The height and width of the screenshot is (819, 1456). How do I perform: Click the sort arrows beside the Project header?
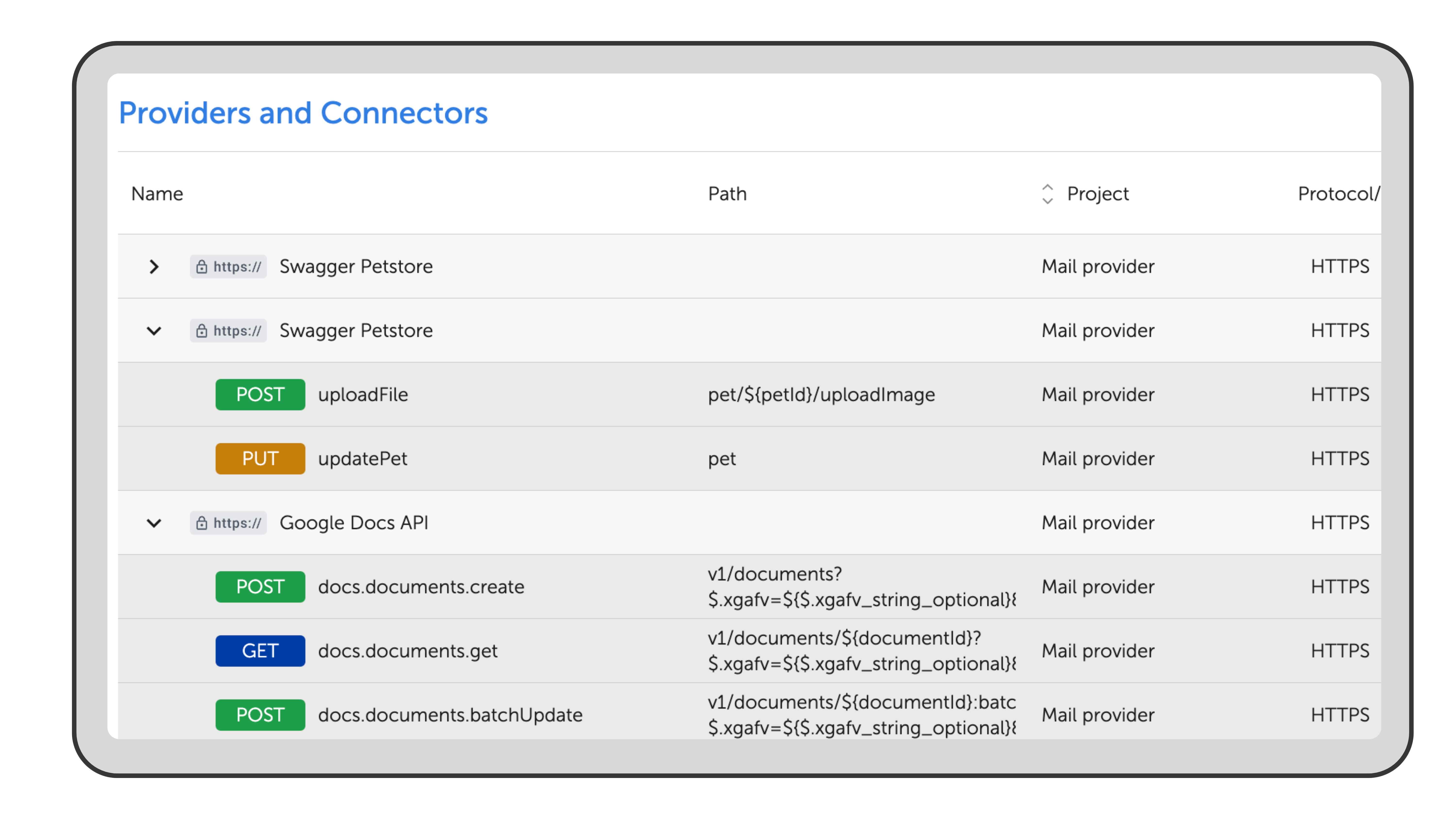1049,194
